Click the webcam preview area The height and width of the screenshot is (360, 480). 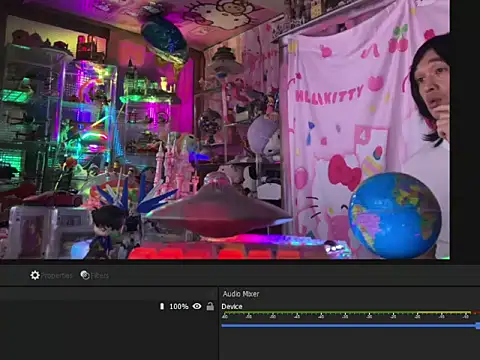tap(225, 129)
